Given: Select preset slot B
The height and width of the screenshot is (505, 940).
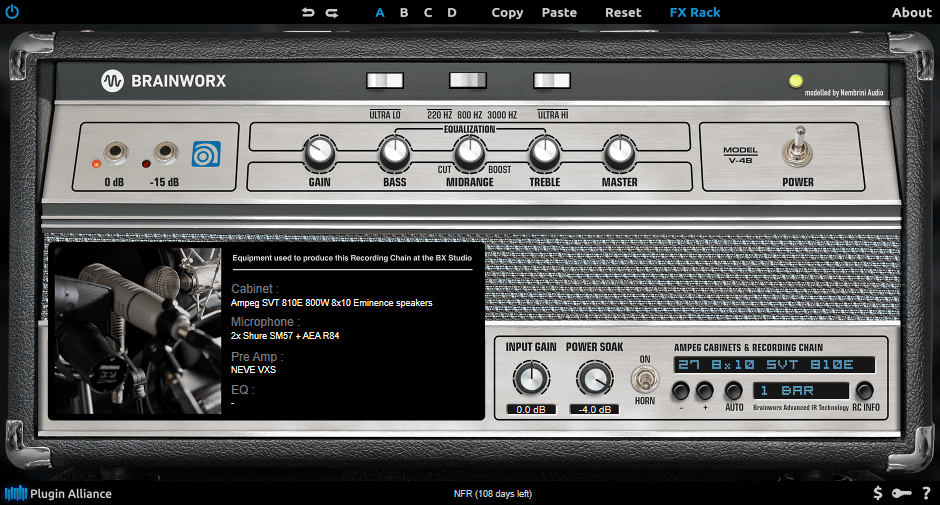Looking at the screenshot, I should (x=404, y=13).
